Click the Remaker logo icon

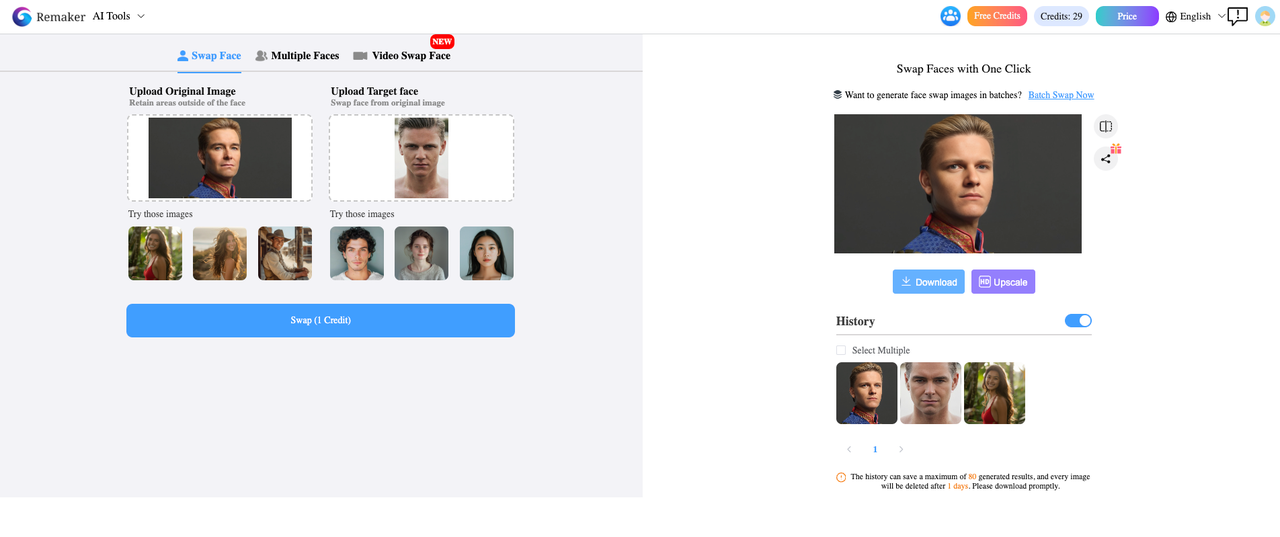(22, 16)
